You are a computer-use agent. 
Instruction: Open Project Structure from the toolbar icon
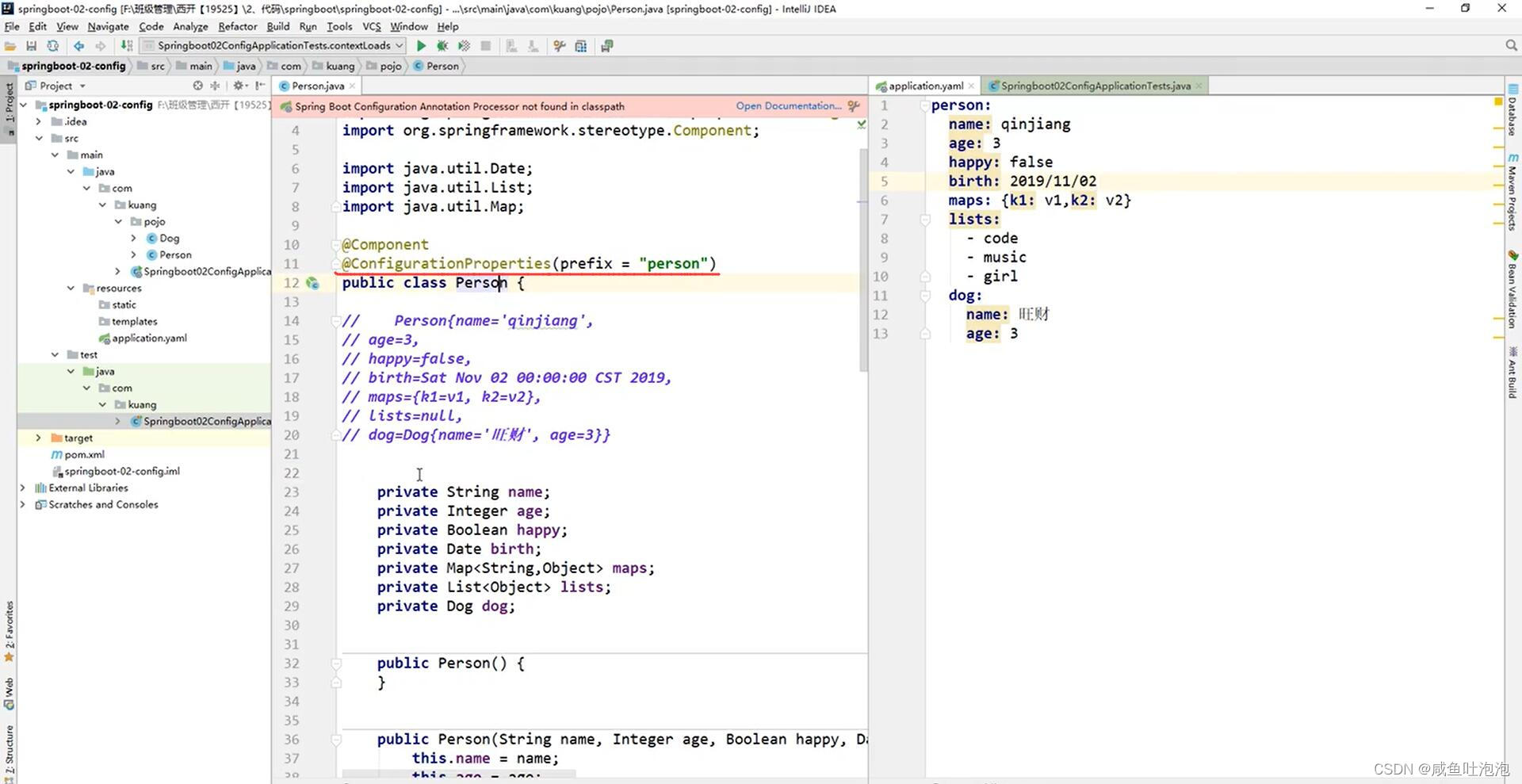coord(581,46)
